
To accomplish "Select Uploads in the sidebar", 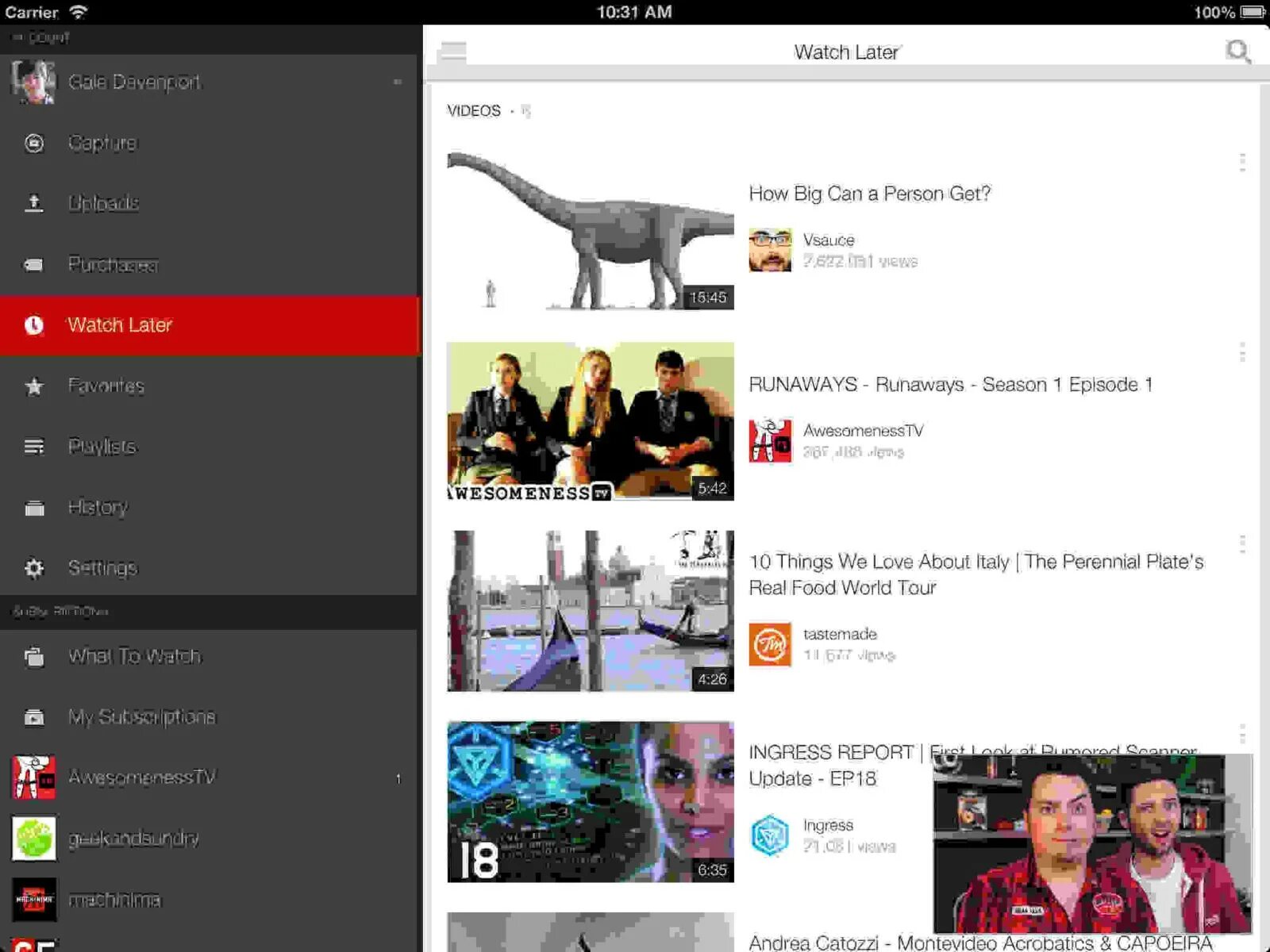I will click(x=208, y=203).
